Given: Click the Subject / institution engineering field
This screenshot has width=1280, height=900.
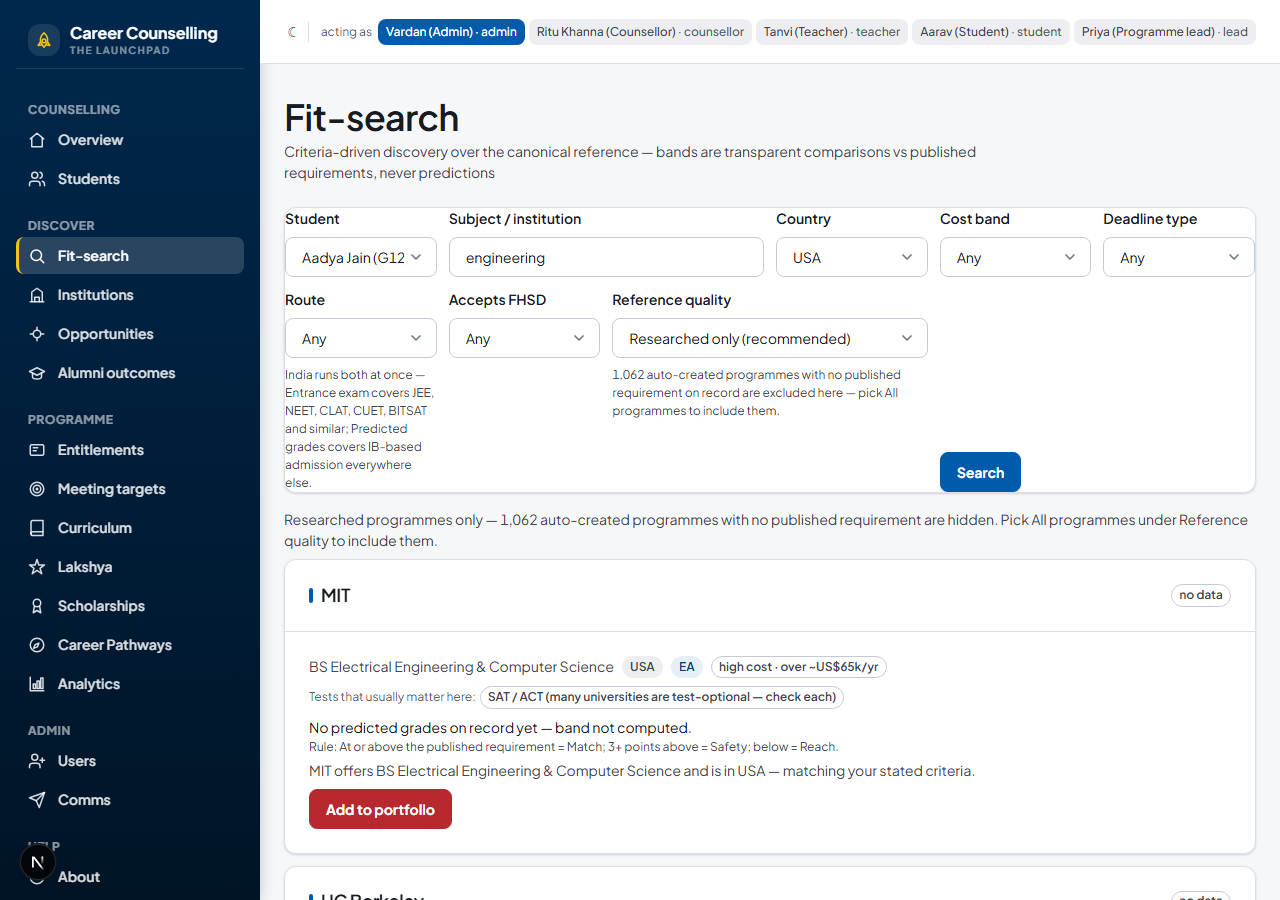Looking at the screenshot, I should (x=606, y=257).
